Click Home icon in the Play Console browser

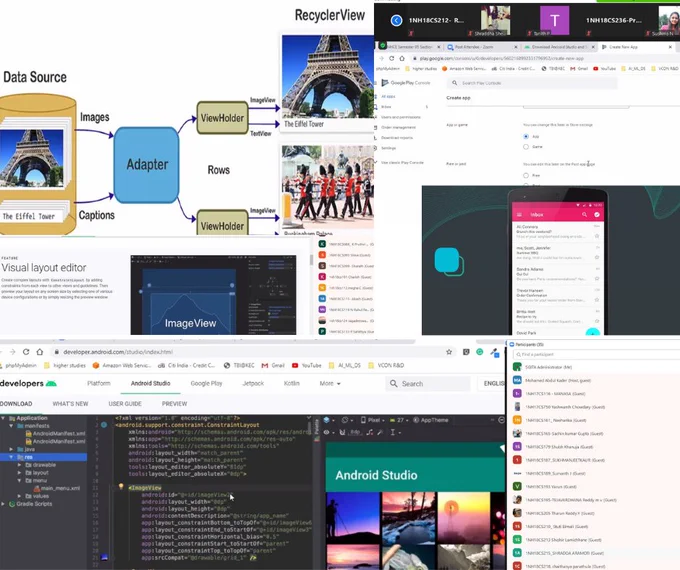402,58
